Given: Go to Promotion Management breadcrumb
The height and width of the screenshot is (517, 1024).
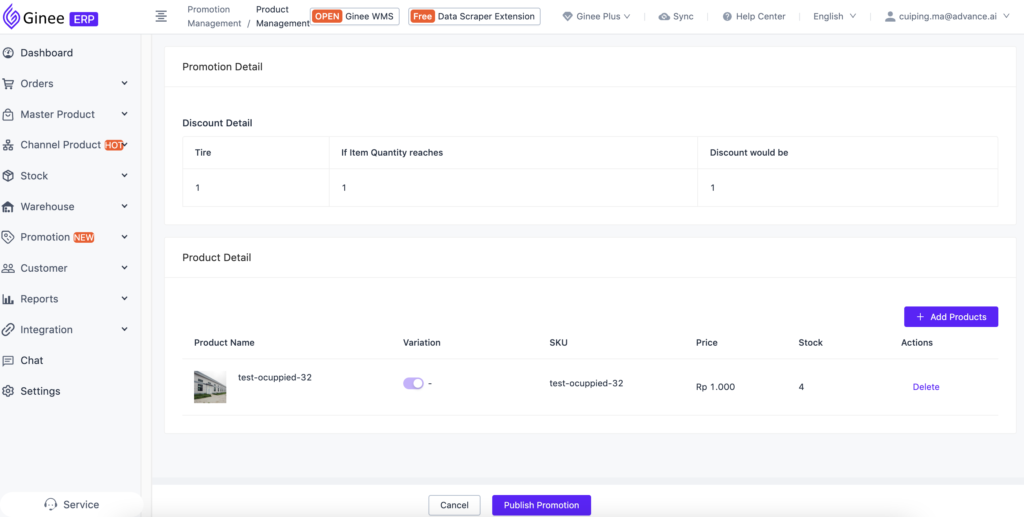Looking at the screenshot, I should (x=214, y=16).
